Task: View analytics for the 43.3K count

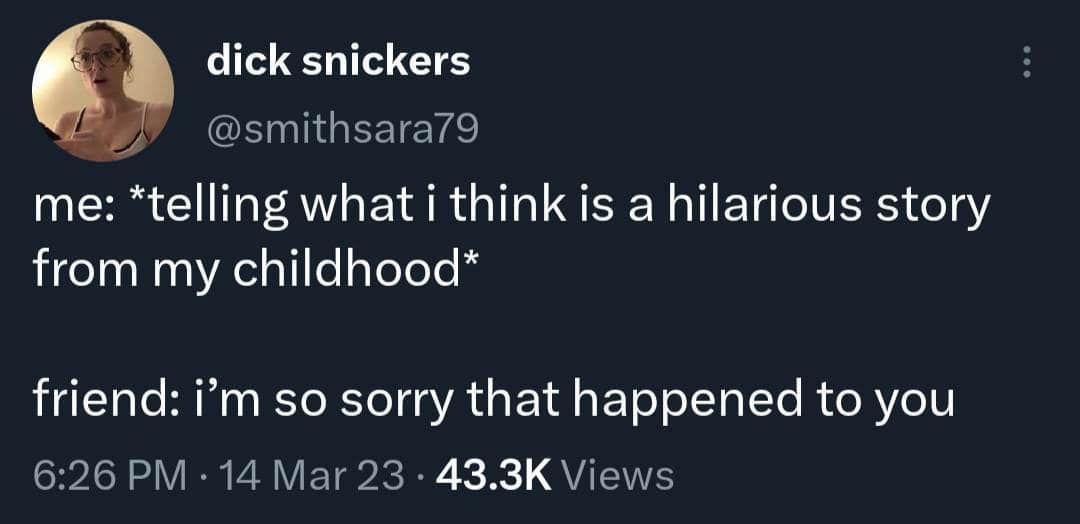Action: pos(495,476)
